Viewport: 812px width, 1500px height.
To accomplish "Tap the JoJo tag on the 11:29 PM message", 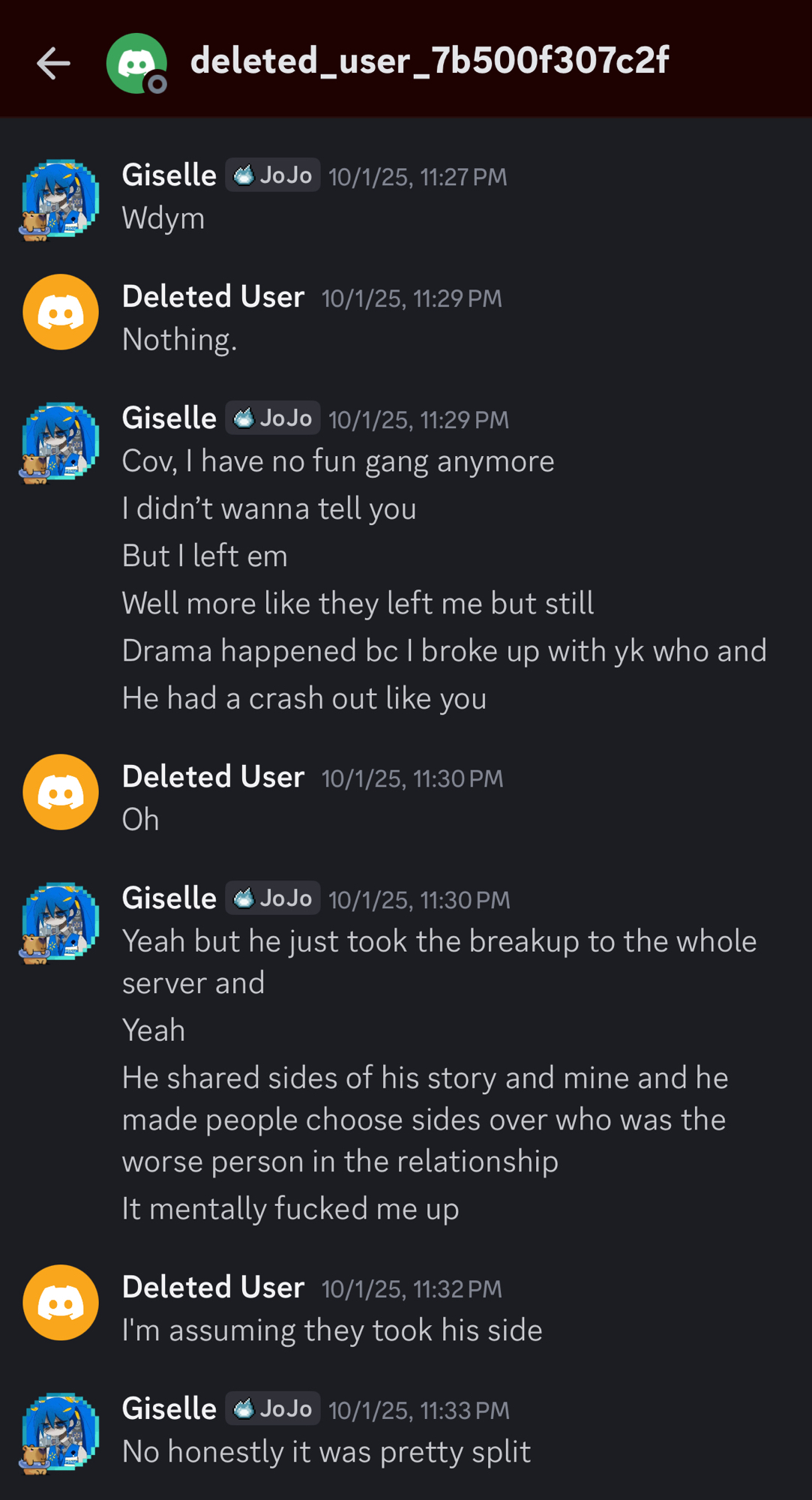I will pos(273,418).
